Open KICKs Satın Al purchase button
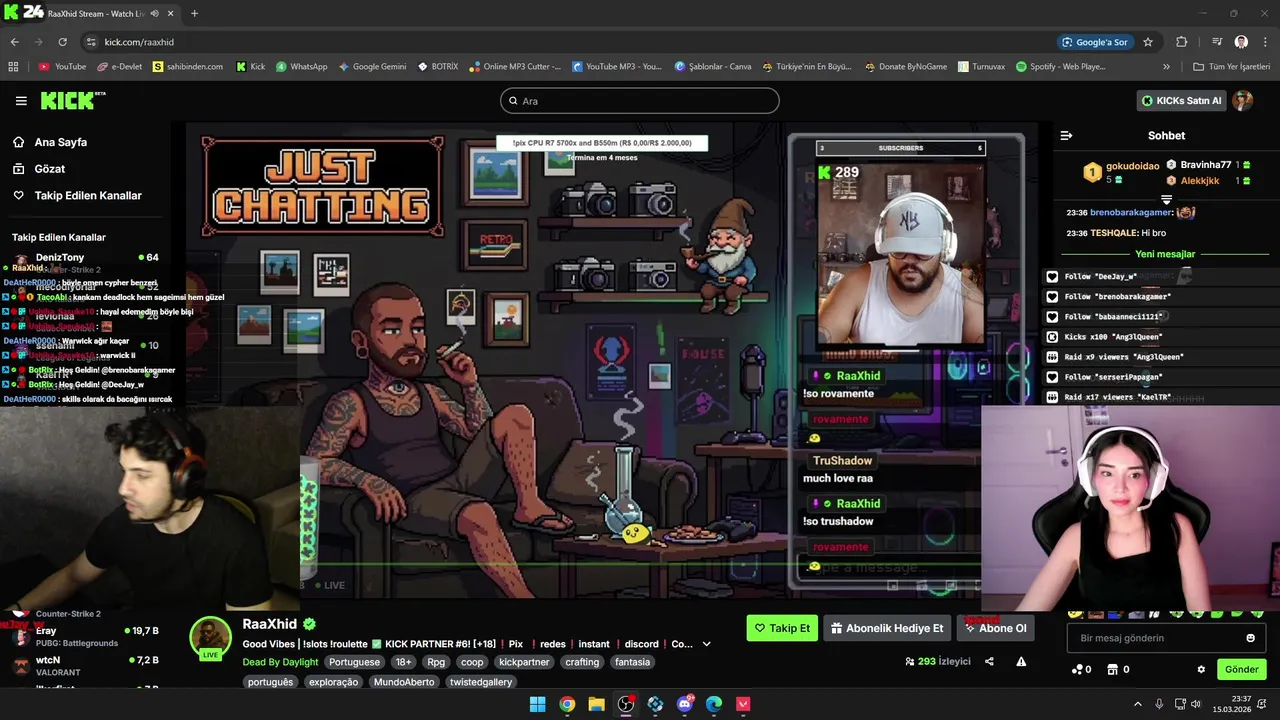The width and height of the screenshot is (1280, 720). coord(1182,101)
